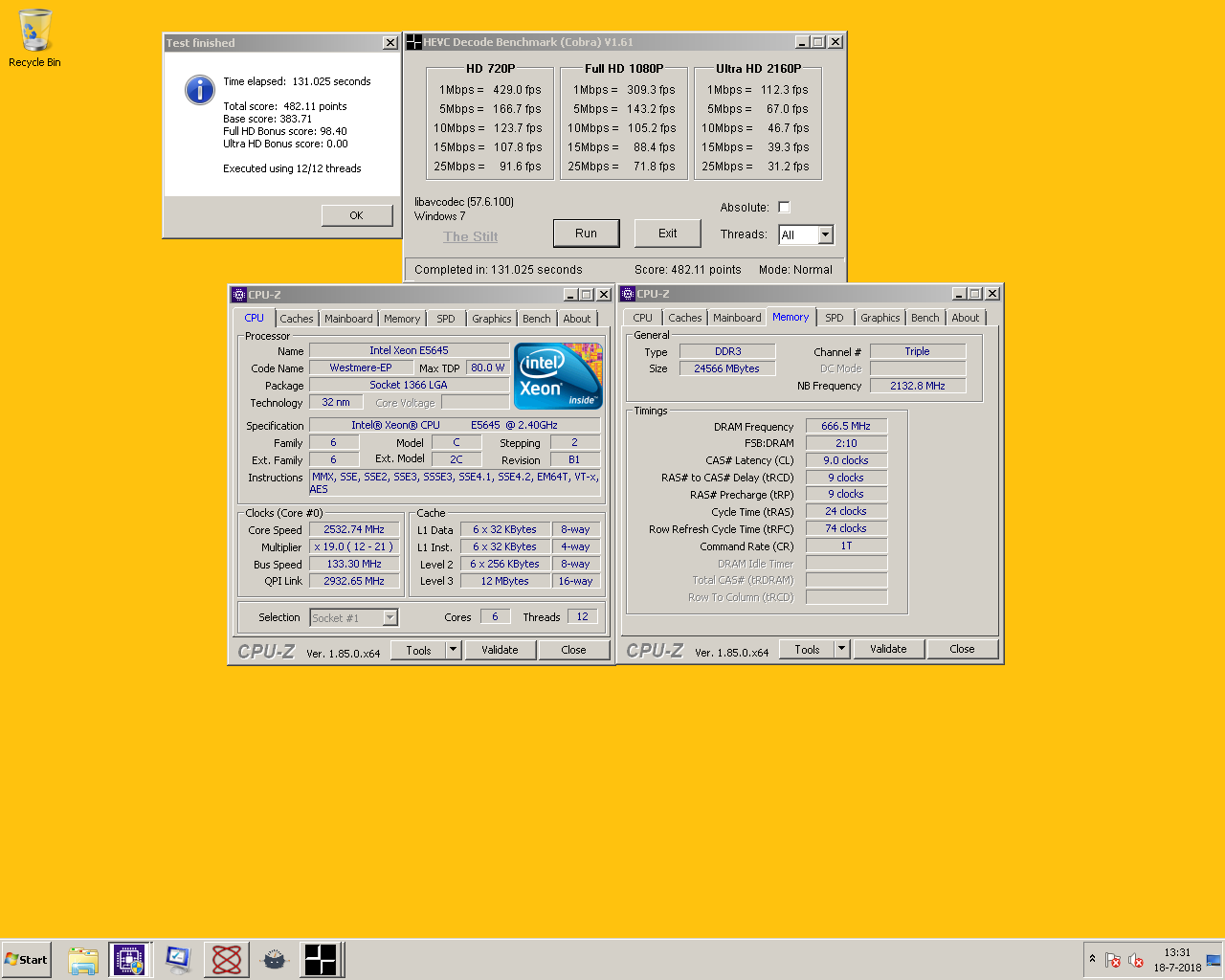Click the Westmere-EP code name field
Image resolution: width=1225 pixels, height=980 pixels.
(x=361, y=367)
